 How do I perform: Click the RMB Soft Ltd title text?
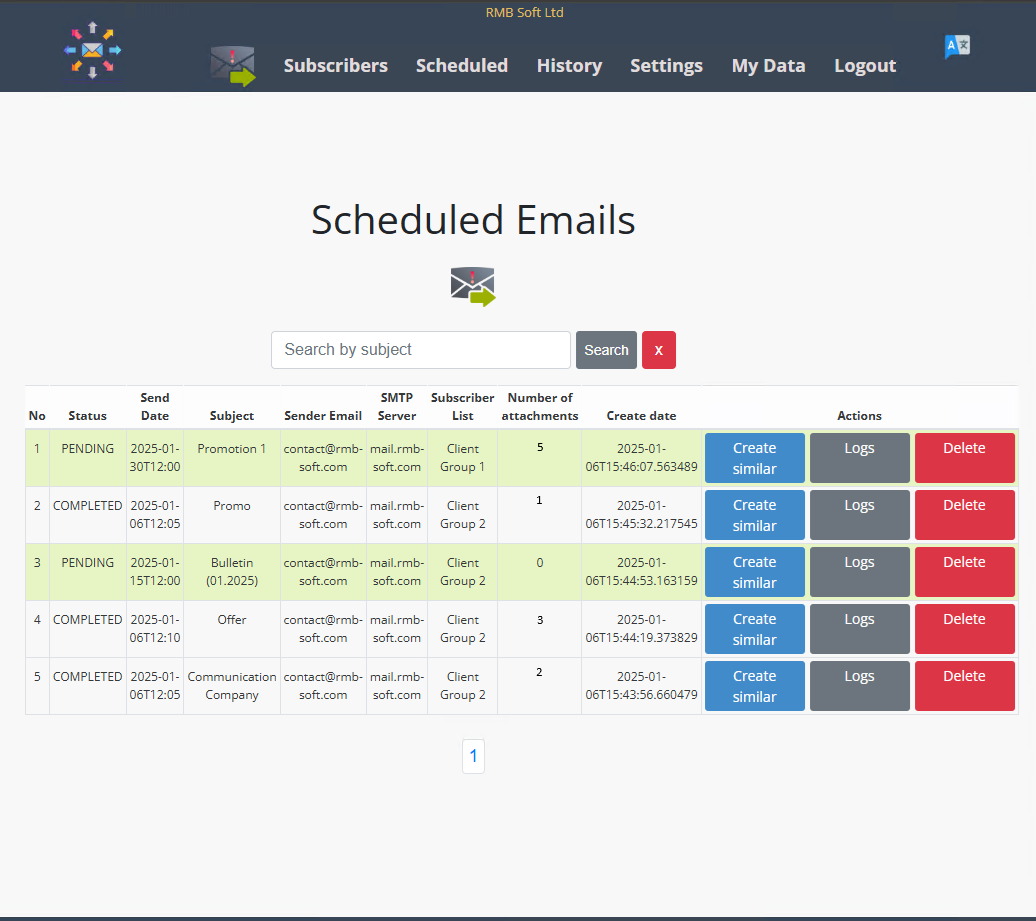pos(525,13)
